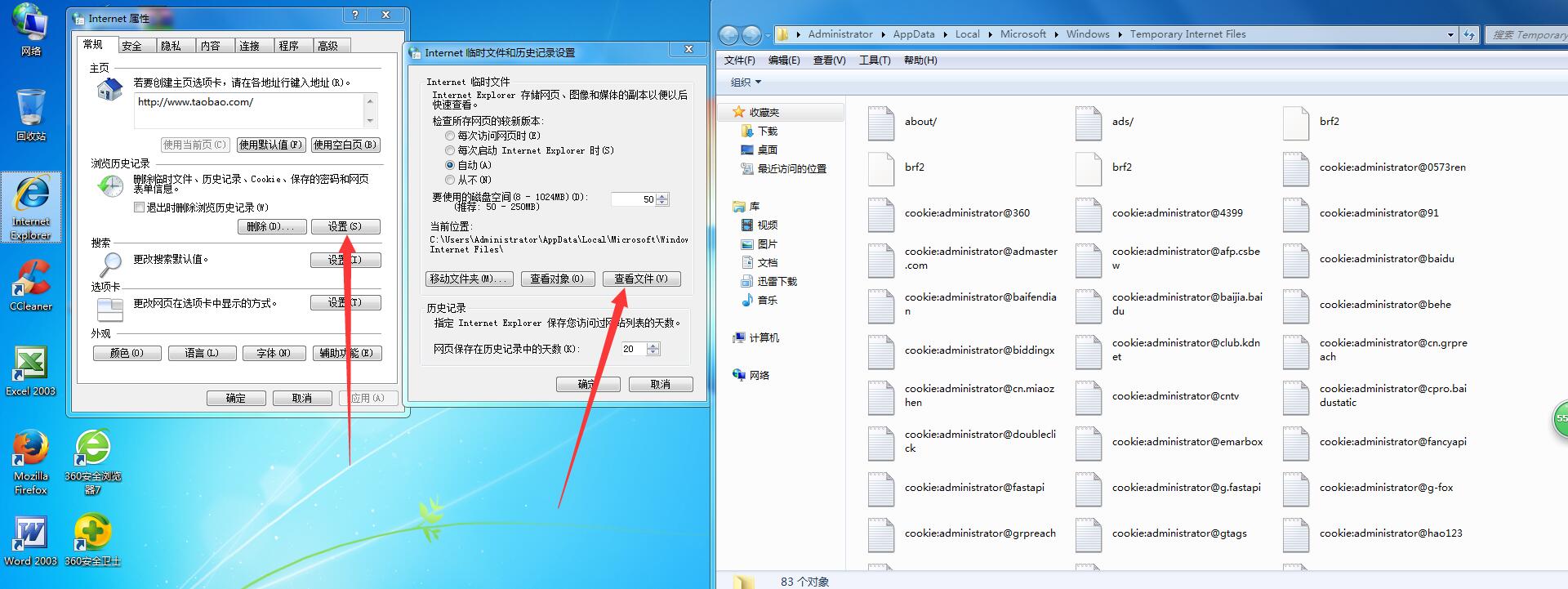Select 计算机 in the navigation pane

coord(756,337)
